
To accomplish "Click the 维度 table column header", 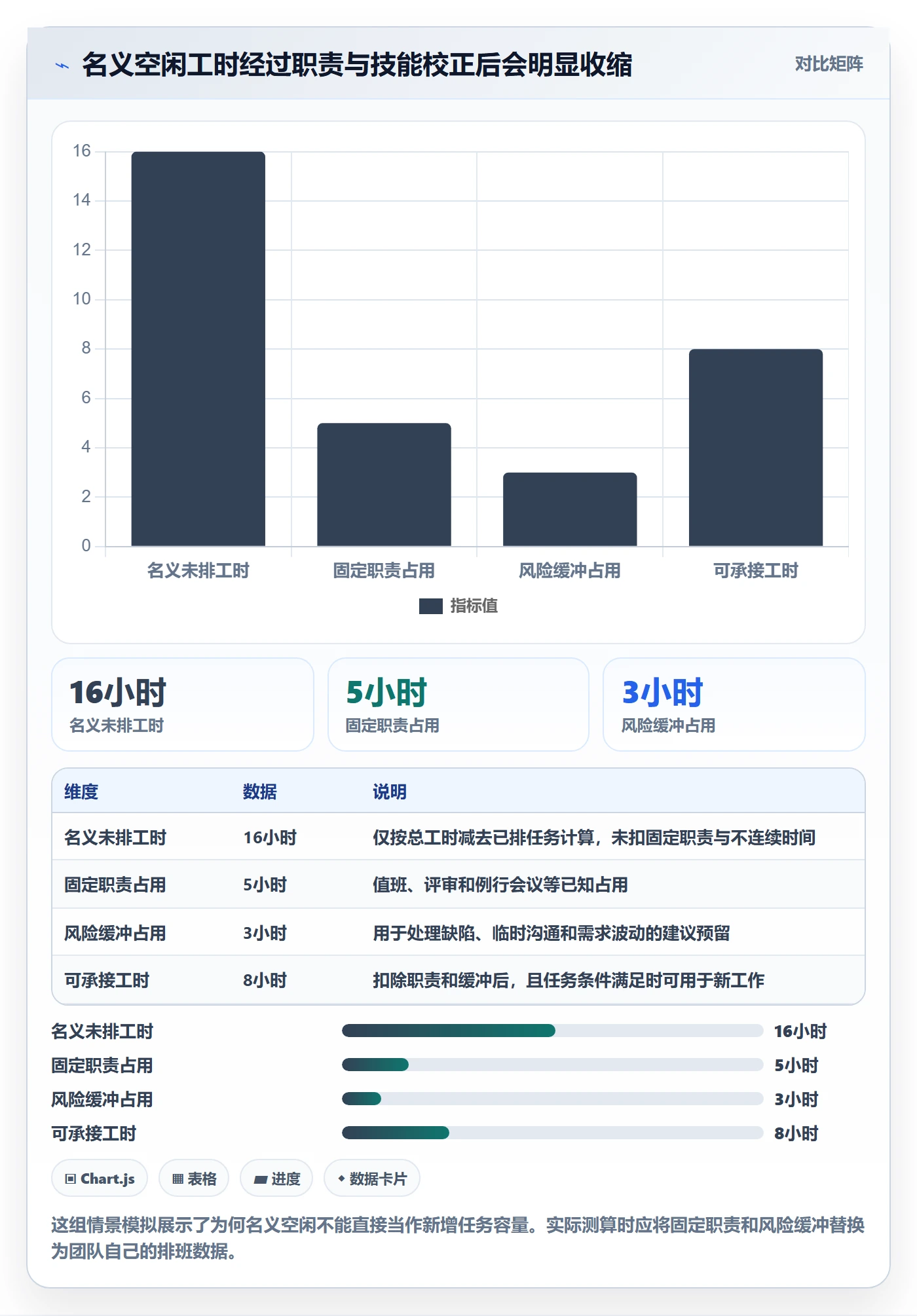I will [x=81, y=792].
